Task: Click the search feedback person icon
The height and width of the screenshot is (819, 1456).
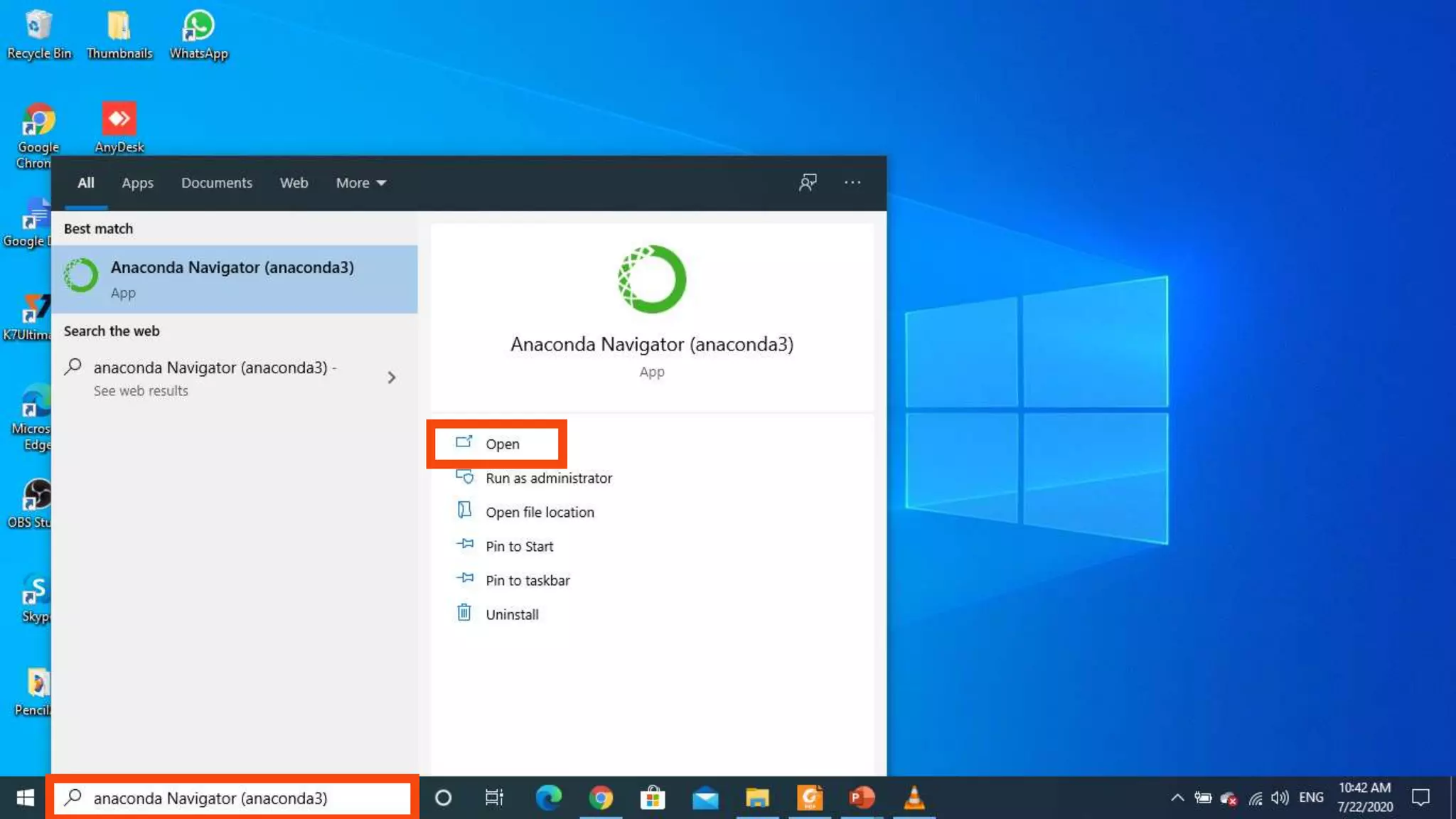Action: 807,183
